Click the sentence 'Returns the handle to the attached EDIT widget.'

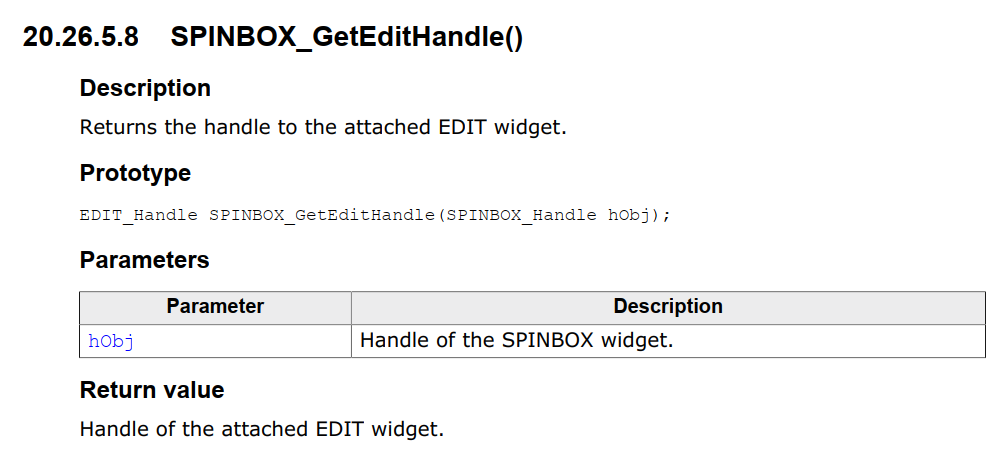click(x=323, y=127)
